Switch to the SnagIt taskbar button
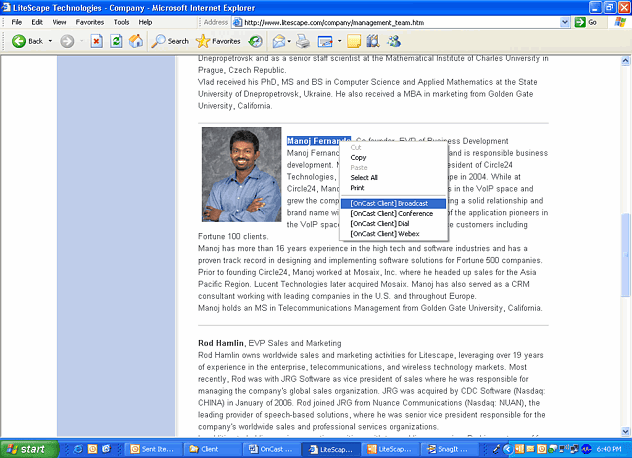Viewport: 632px width, 458px height. click(449, 449)
